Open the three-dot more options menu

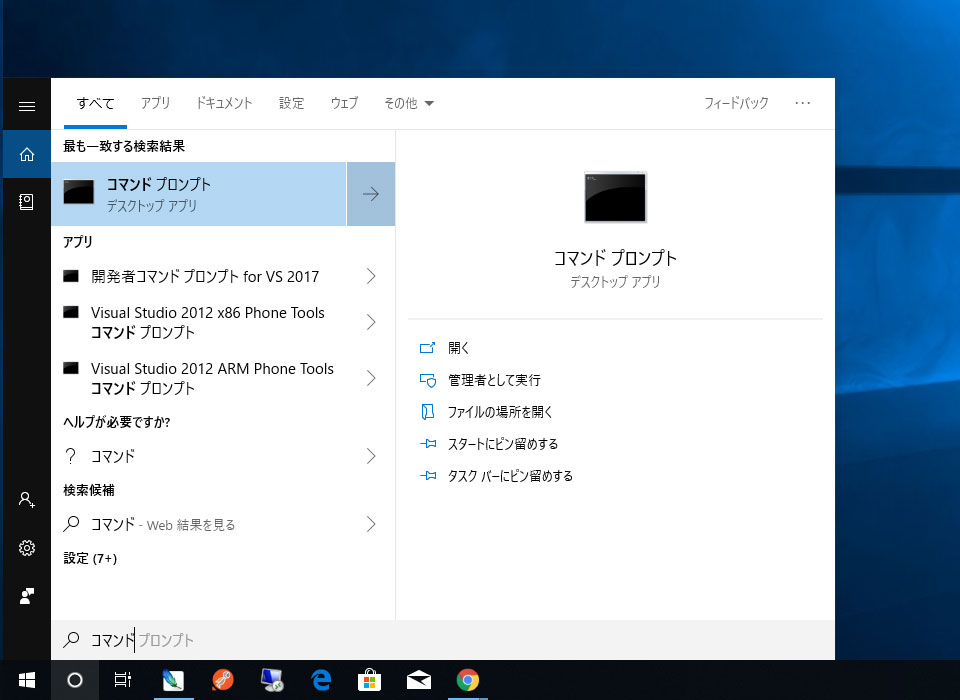pyautogui.click(x=803, y=103)
